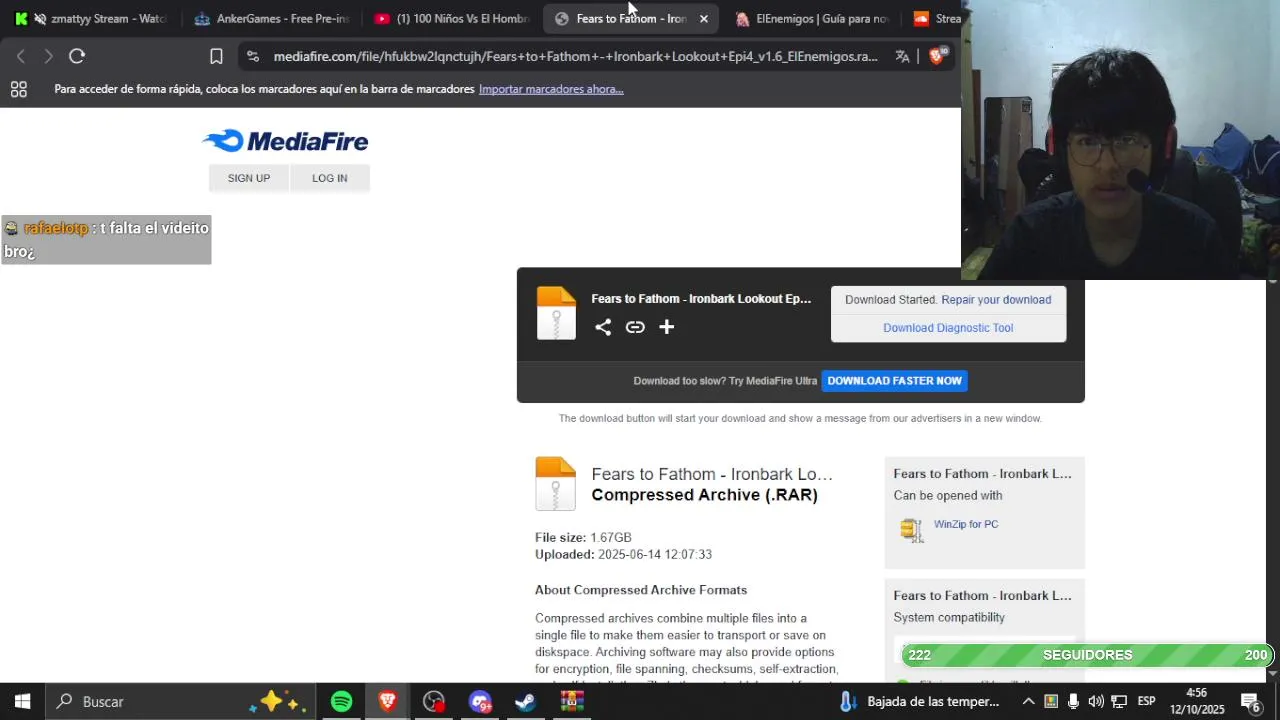The width and height of the screenshot is (1280, 720).
Task: Click Importar marcadores ahora link
Action: click(551, 89)
